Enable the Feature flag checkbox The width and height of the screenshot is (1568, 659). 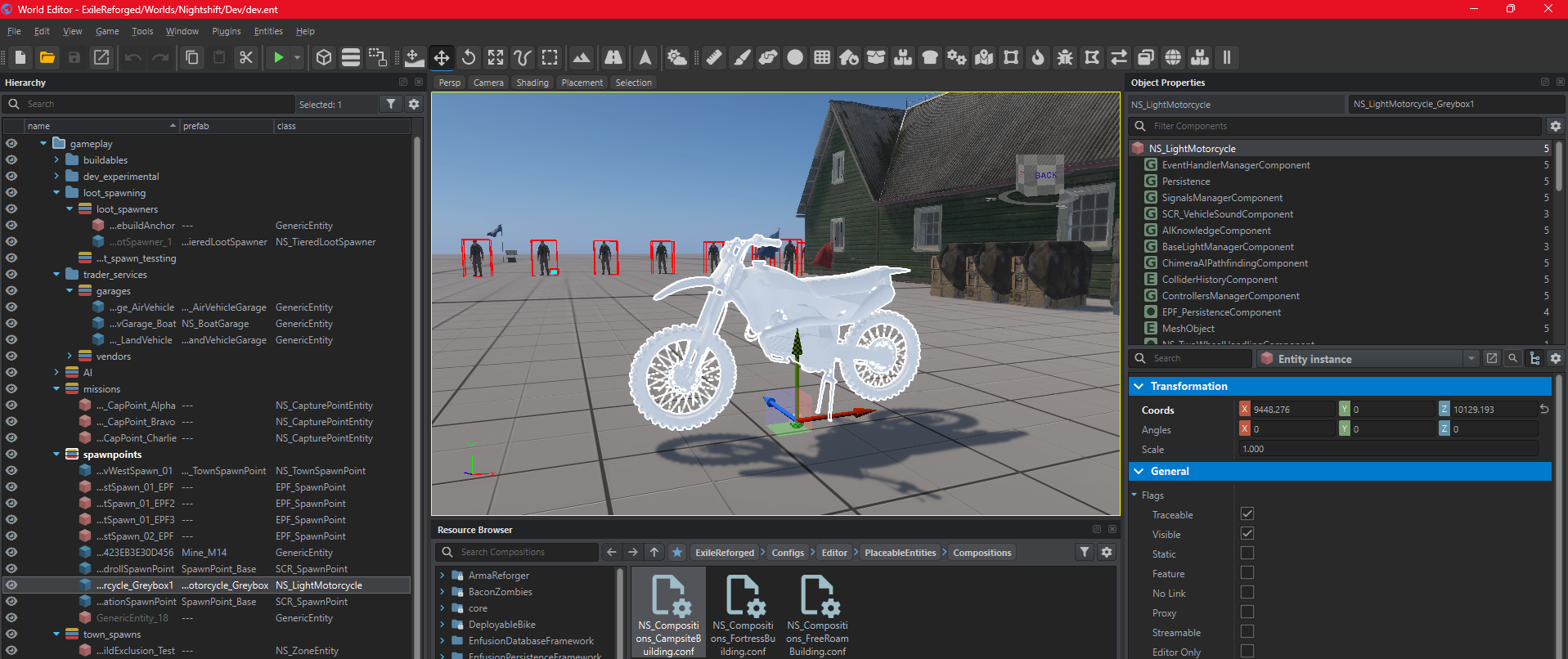coord(1247,572)
